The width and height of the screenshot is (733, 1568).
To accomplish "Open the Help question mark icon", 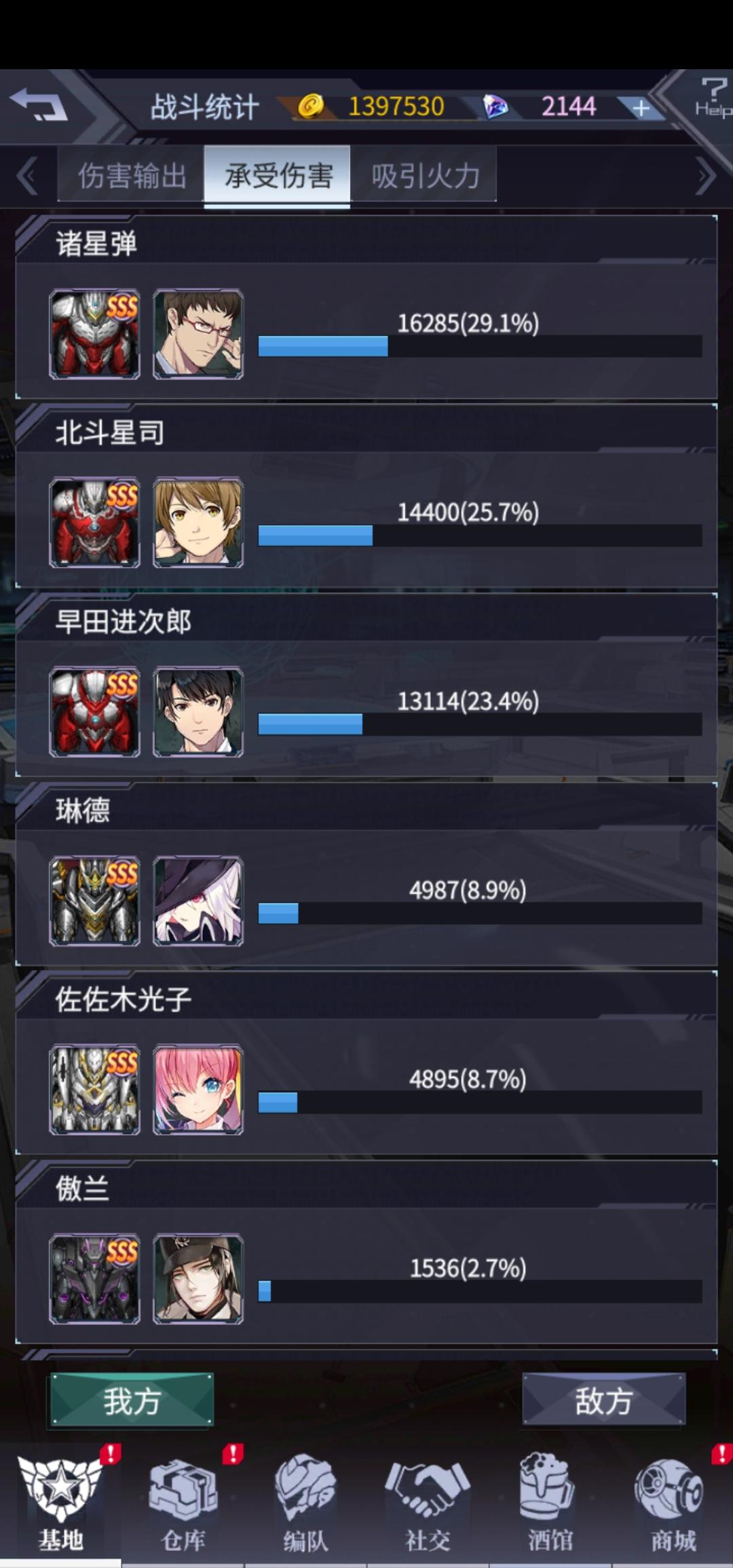I will click(713, 96).
